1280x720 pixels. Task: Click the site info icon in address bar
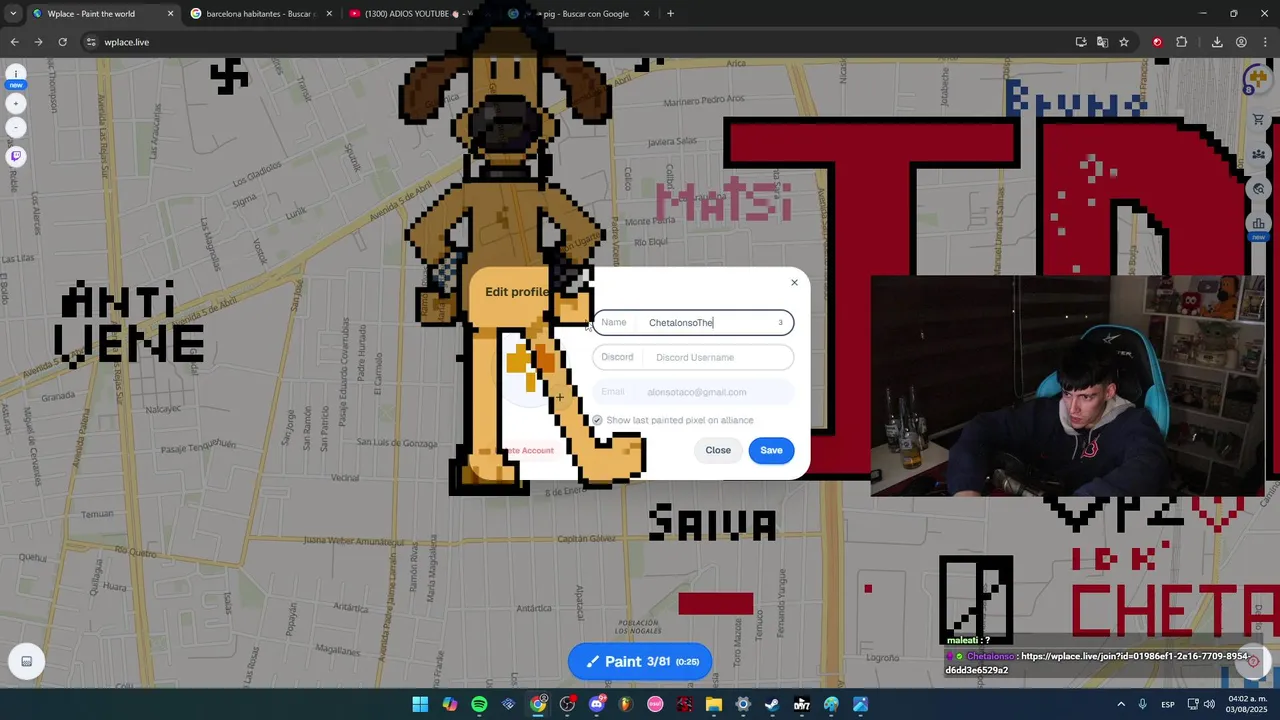pos(91,42)
